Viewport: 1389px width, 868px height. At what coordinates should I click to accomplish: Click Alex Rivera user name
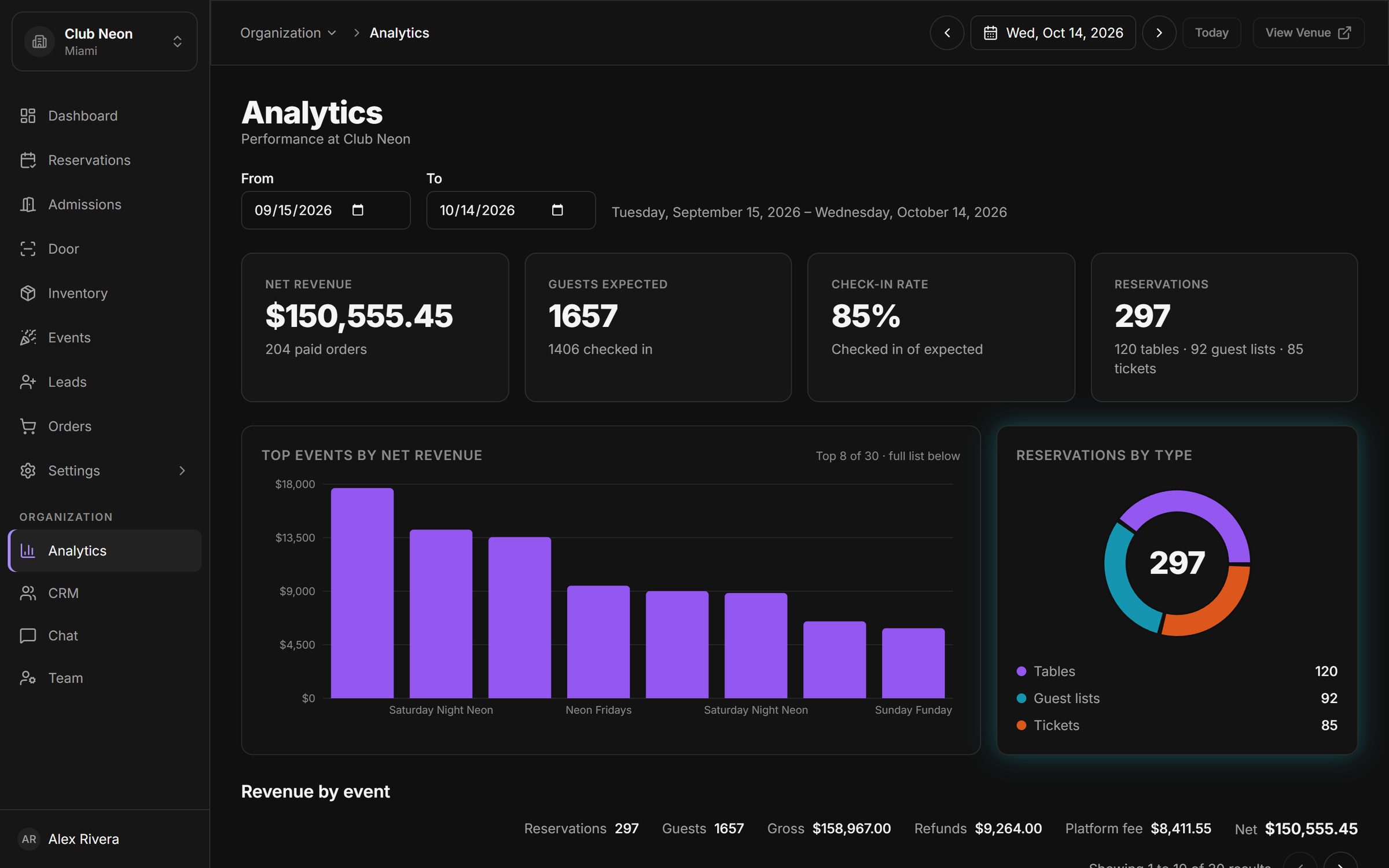point(83,839)
